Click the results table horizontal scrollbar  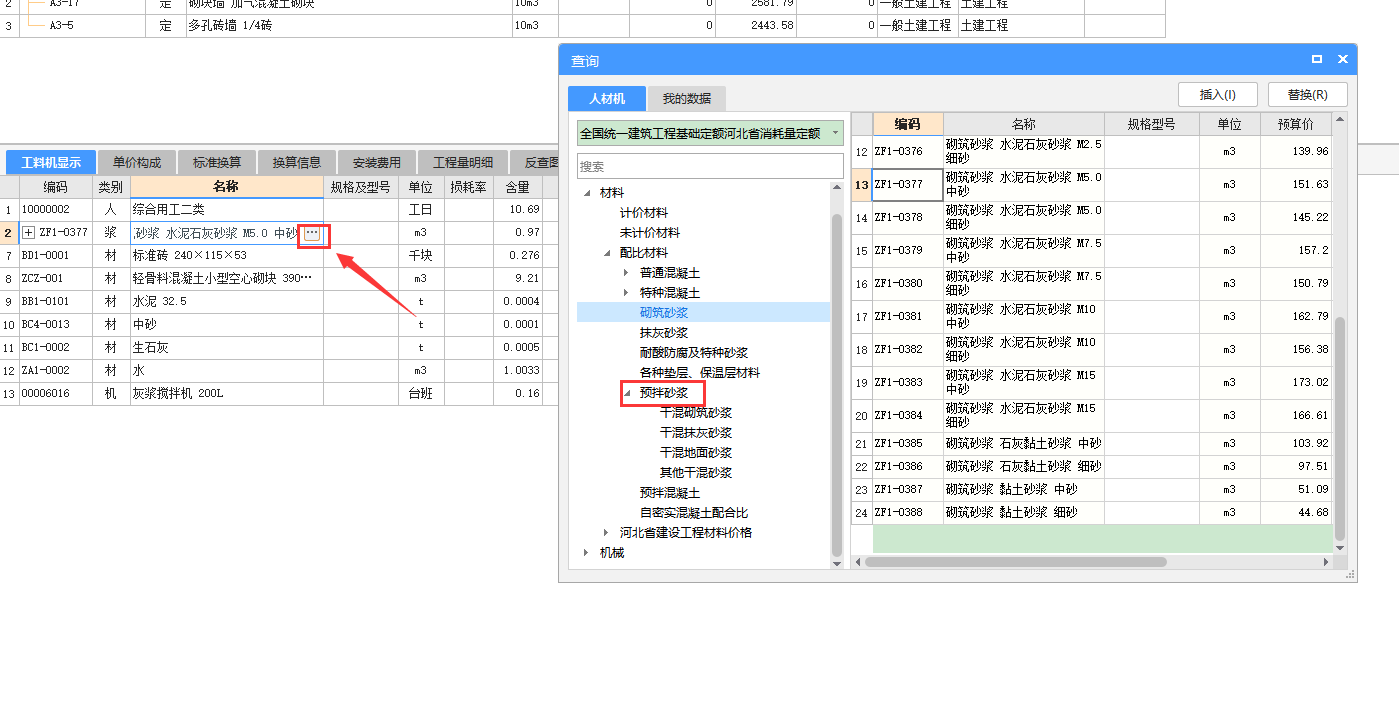1015,562
